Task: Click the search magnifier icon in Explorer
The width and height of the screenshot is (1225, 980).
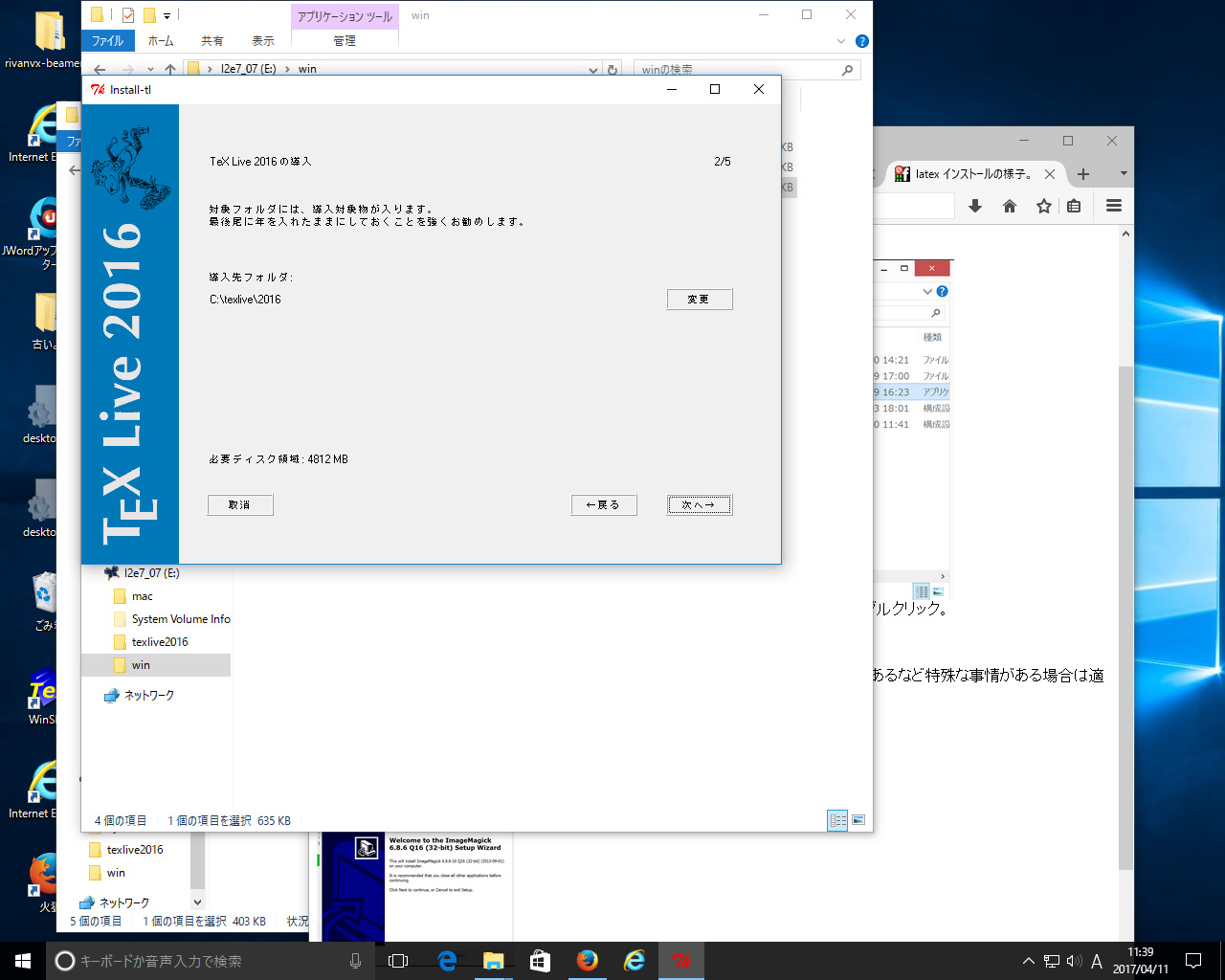Action: click(847, 69)
